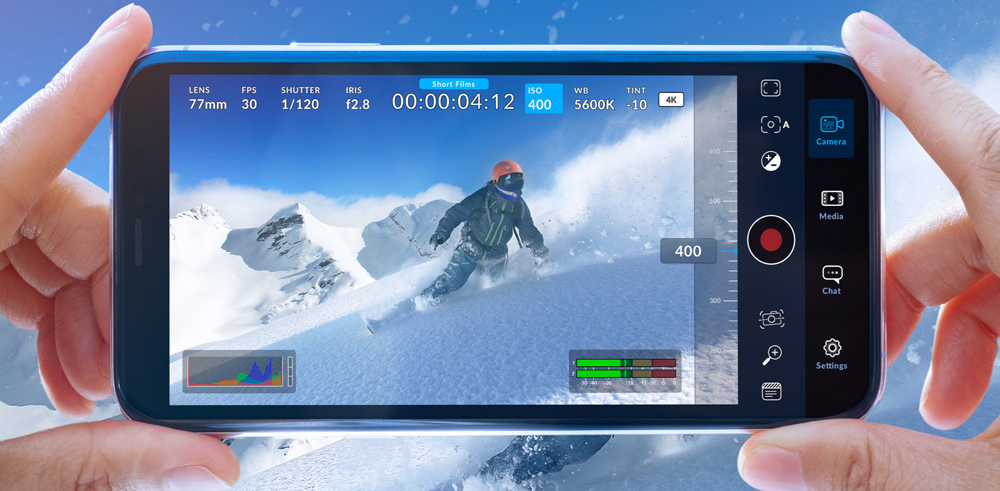The height and width of the screenshot is (491, 1000).
Task: Tap the 600 mark on ISO scale
Action: pos(714,152)
